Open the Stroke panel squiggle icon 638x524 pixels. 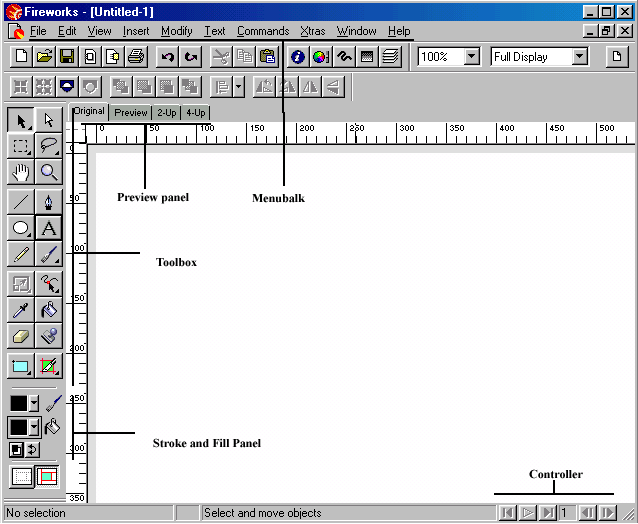344,57
